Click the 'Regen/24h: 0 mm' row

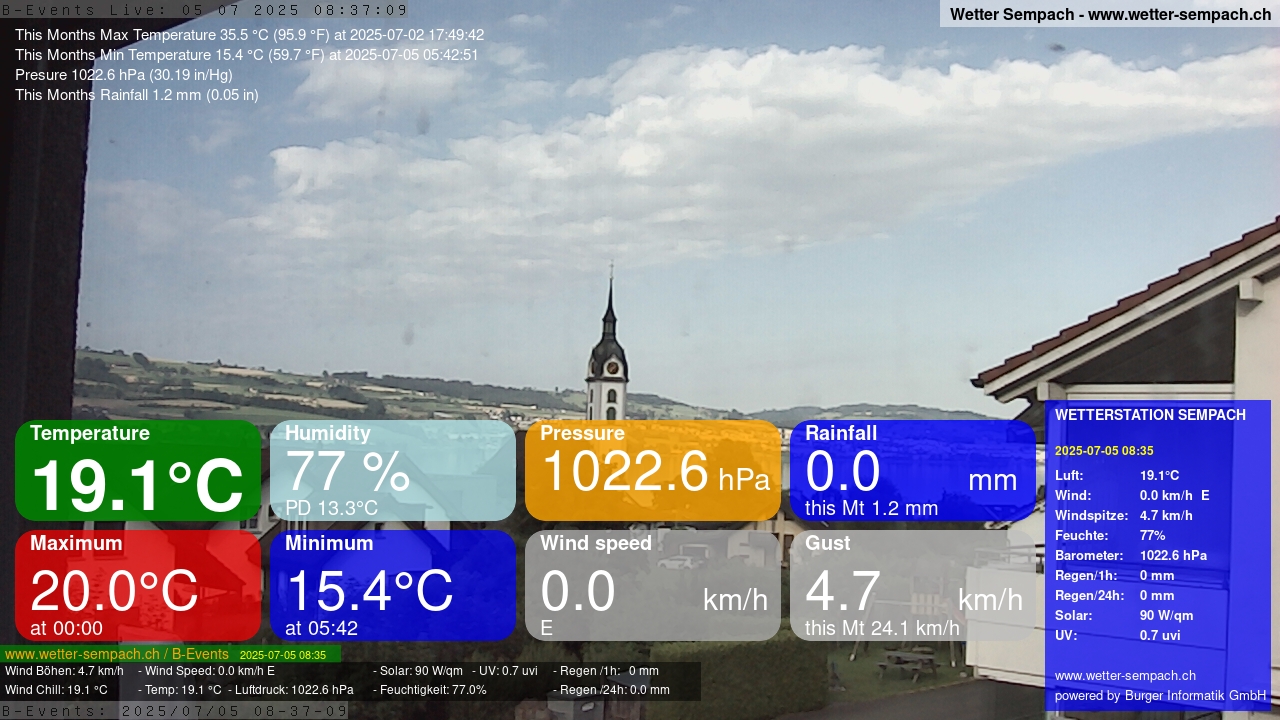[1115, 596]
